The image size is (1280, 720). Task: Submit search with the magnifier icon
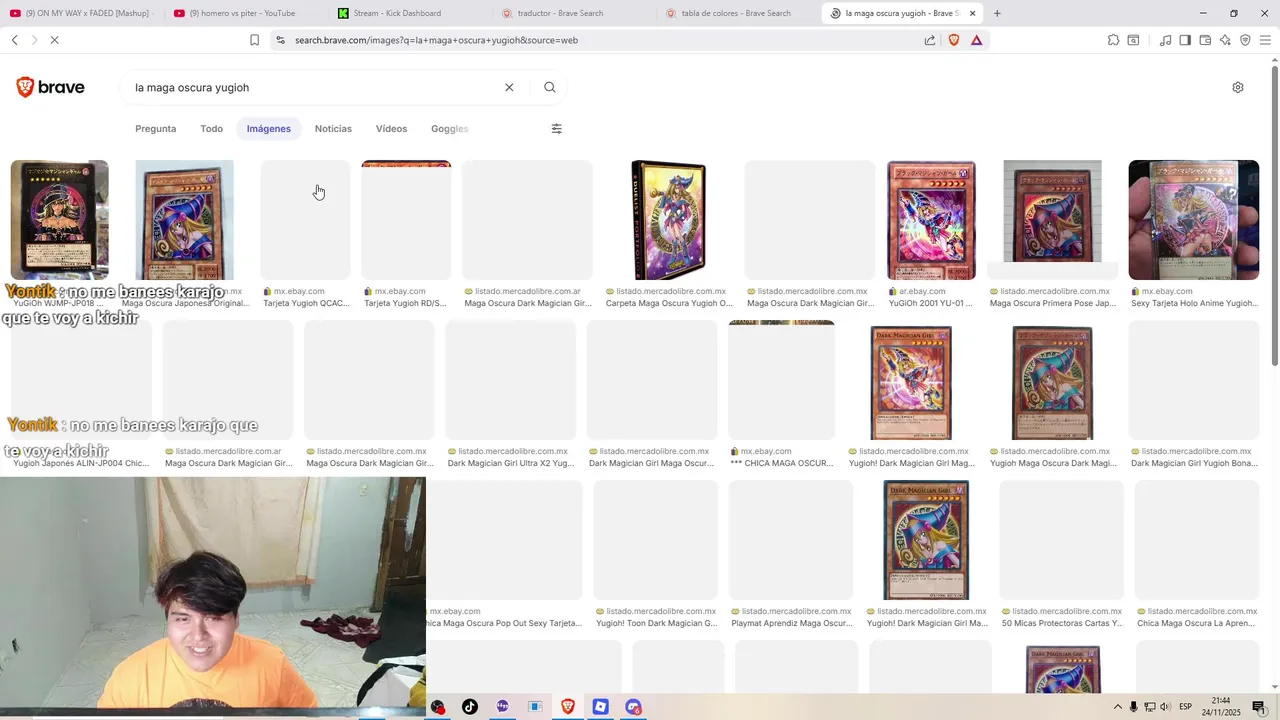pos(549,87)
